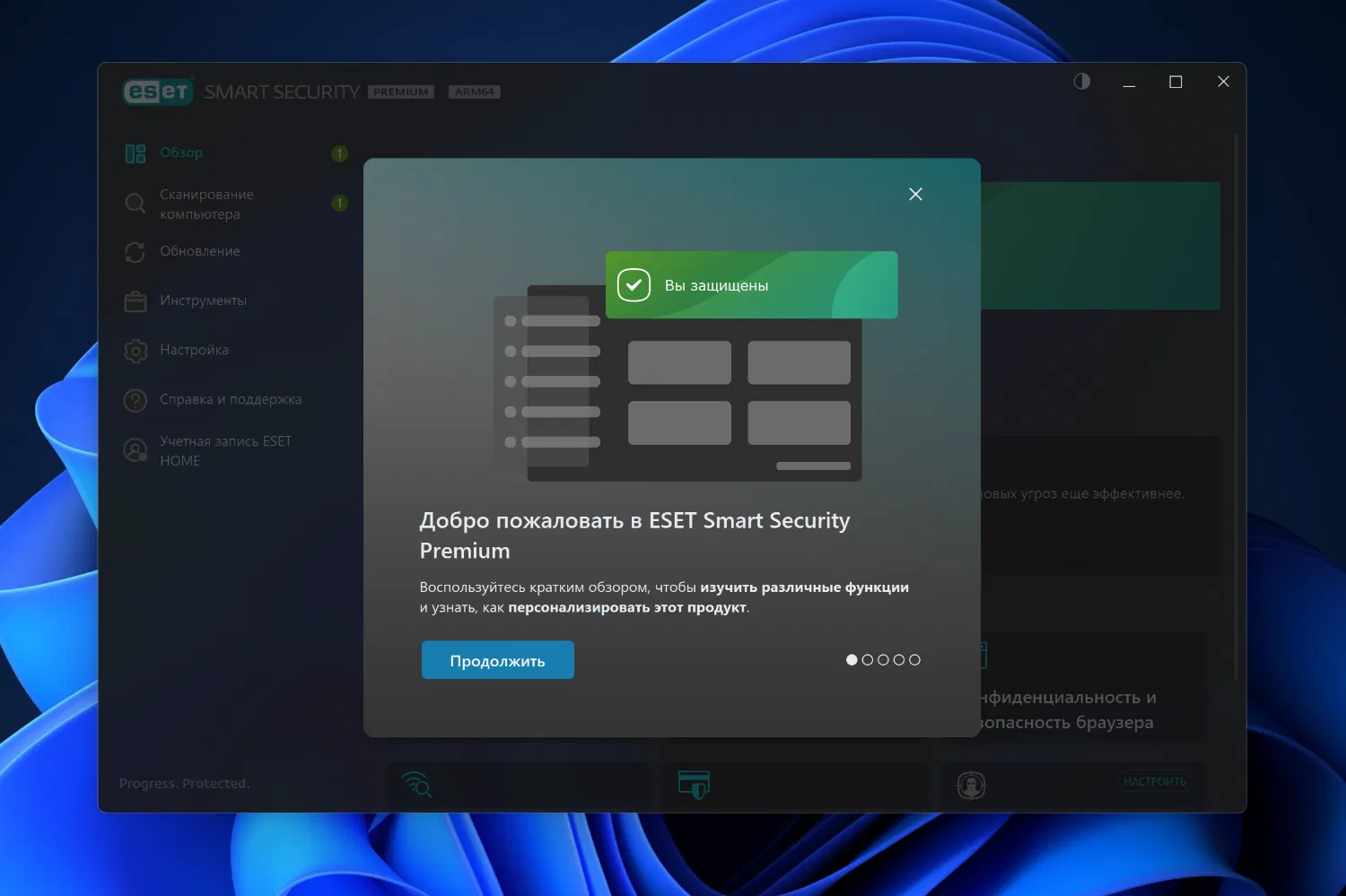
Task: Open Справка и поддержка question-mark icon
Action: 135,400
